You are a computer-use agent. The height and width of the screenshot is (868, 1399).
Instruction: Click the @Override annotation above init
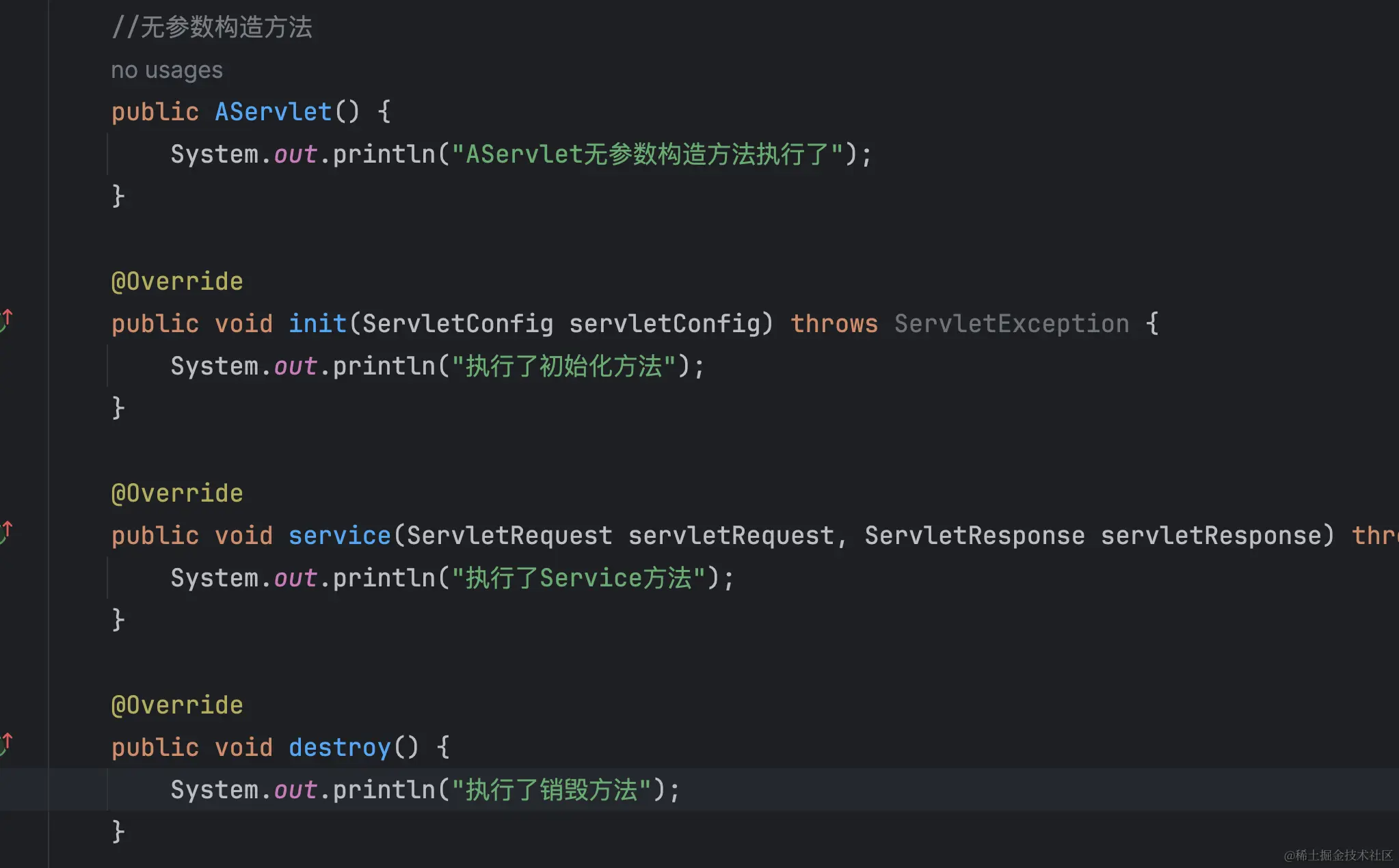click(177, 282)
